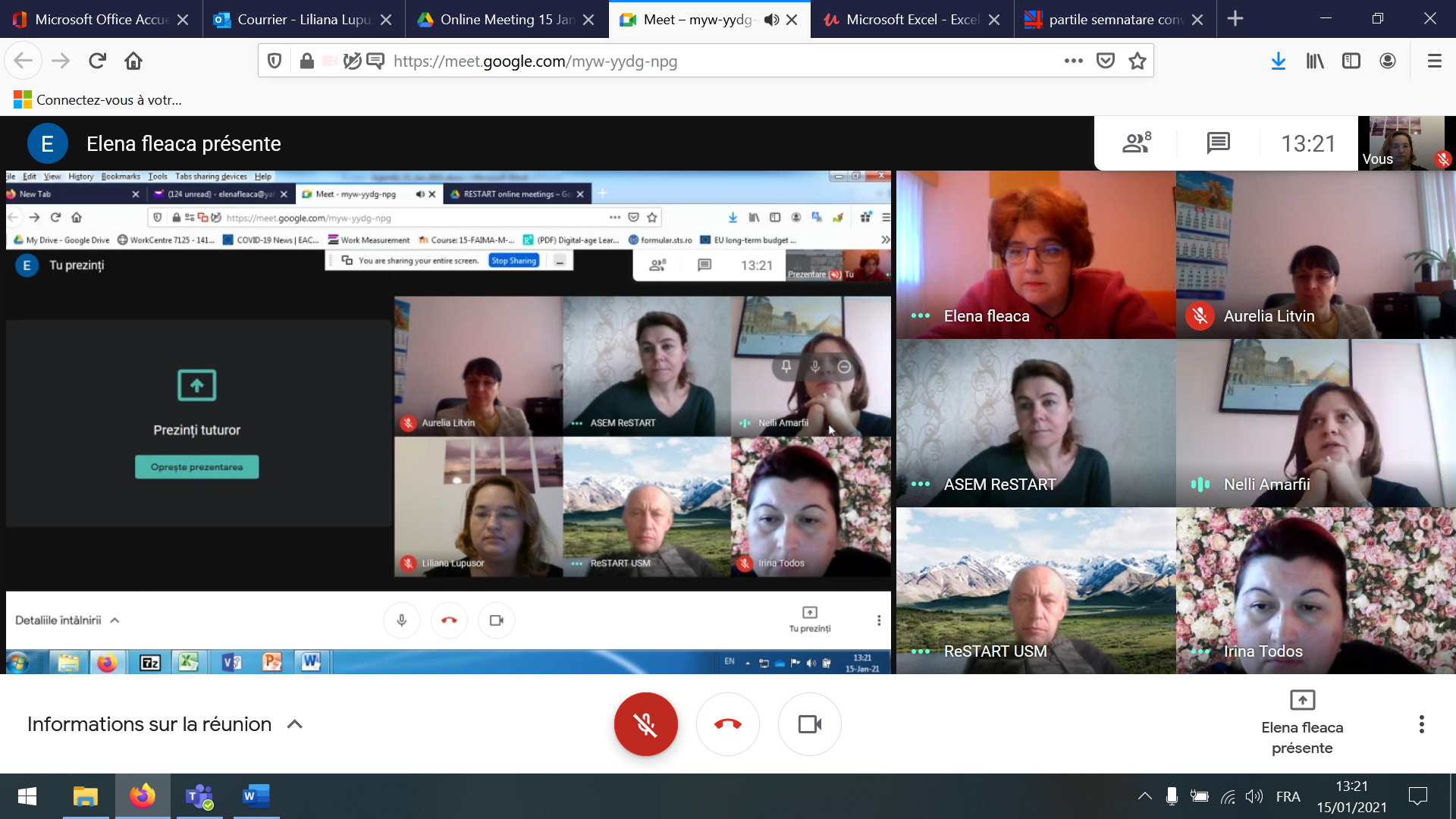Select Elena fleaca video tile

[x=1036, y=254]
